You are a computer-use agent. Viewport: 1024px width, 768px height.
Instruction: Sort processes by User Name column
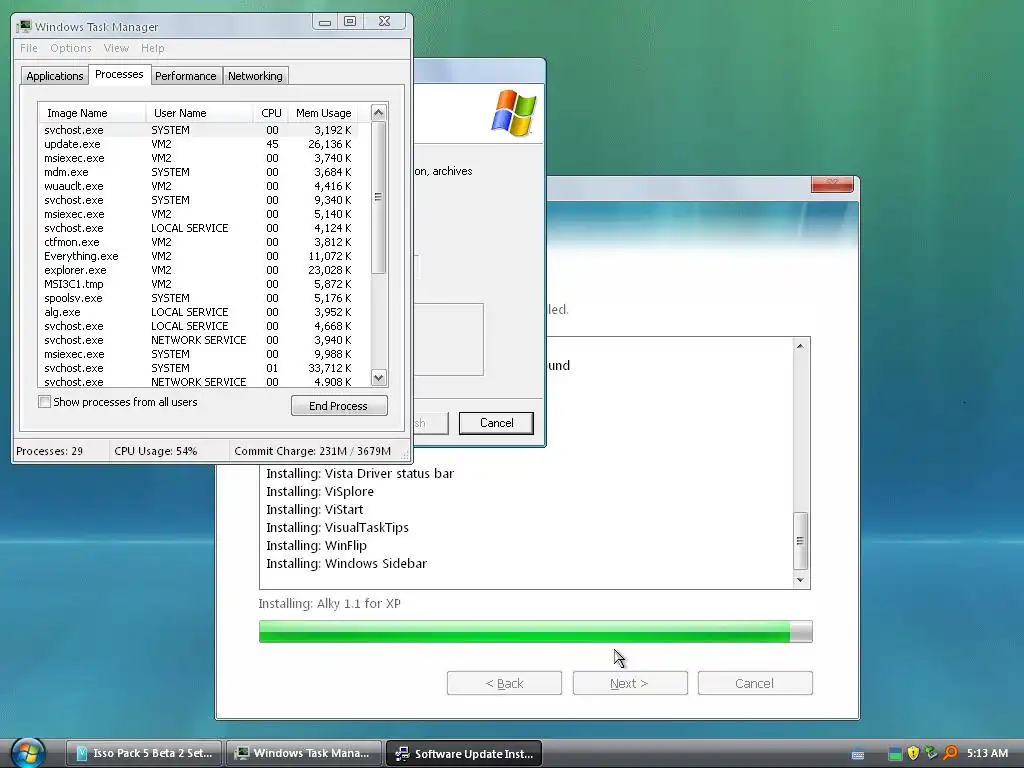tap(200, 113)
